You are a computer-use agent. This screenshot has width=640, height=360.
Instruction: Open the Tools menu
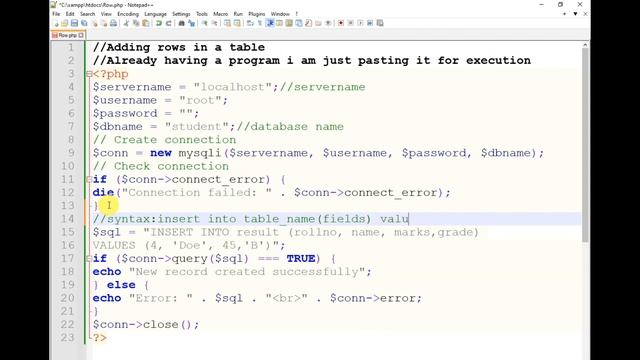pyautogui.click(x=202, y=14)
